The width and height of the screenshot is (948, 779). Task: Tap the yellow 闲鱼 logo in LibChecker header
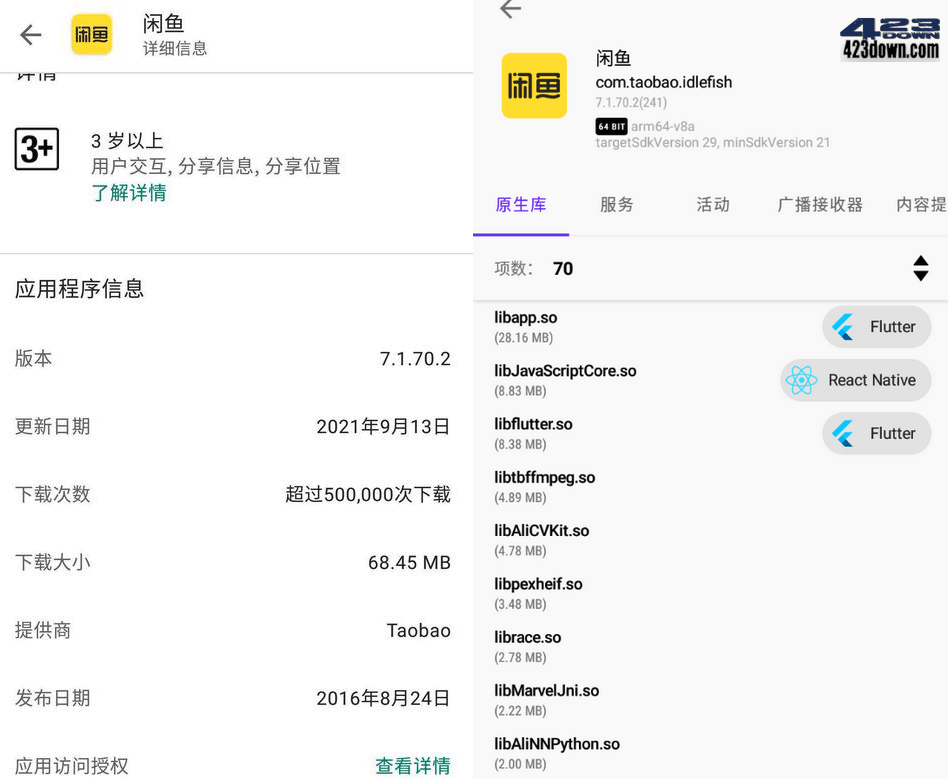(x=533, y=87)
